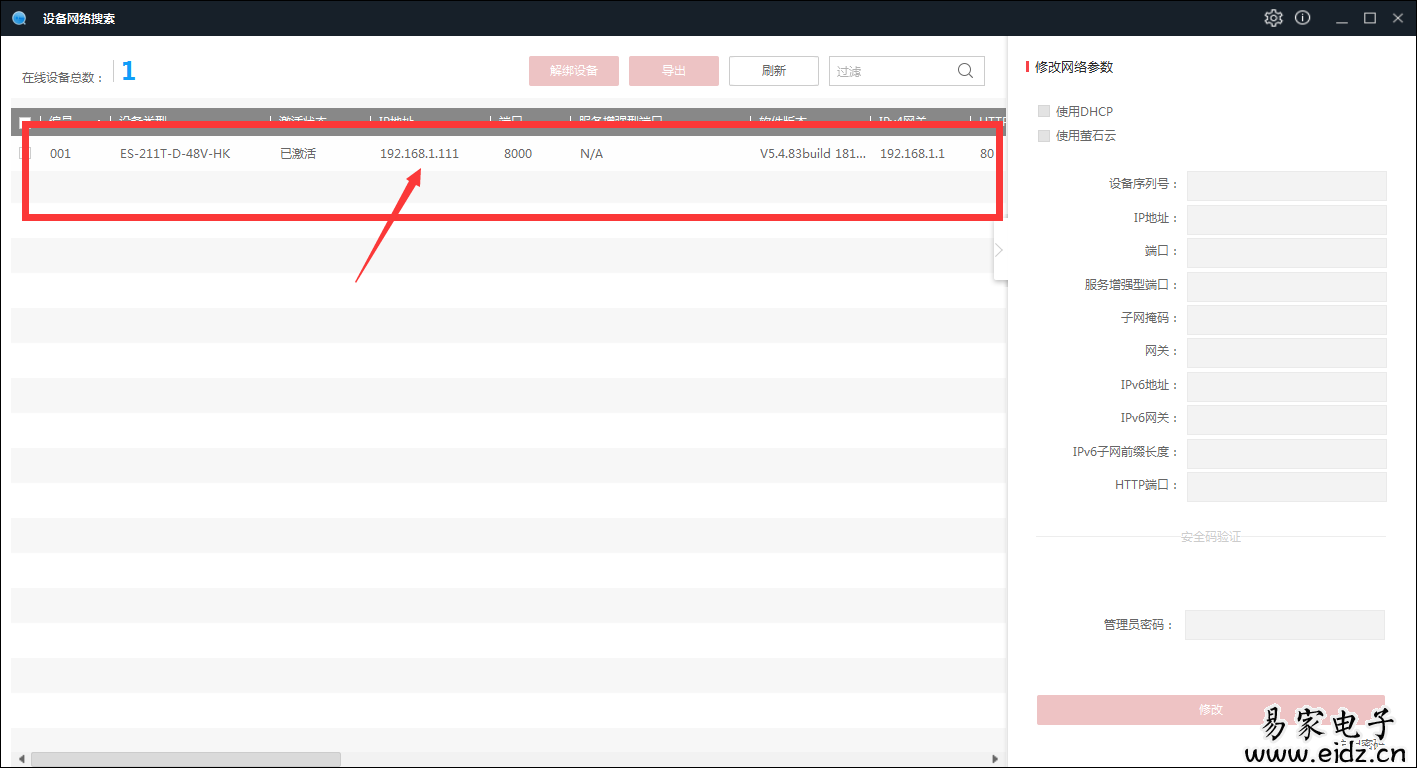Maximize the 设备网络搜索 window
This screenshot has width=1417, height=768.
pyautogui.click(x=1370, y=18)
